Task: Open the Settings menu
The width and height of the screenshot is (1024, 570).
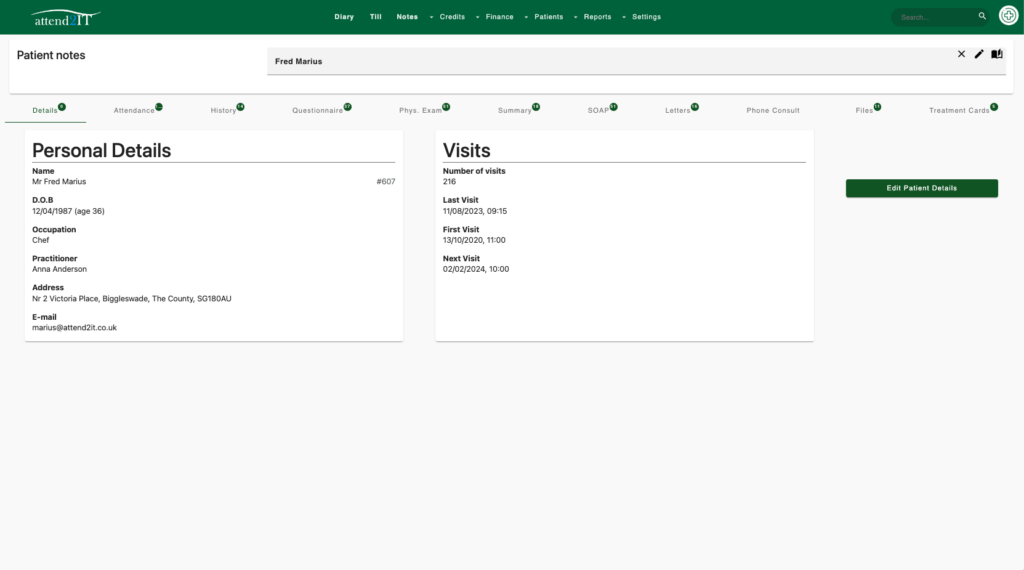Action: click(647, 17)
